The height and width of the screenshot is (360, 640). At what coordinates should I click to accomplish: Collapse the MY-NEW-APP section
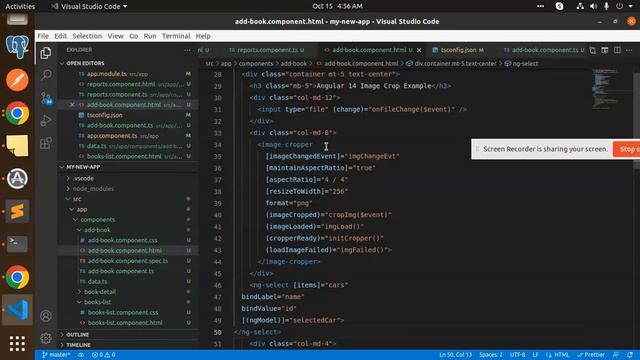(83, 167)
